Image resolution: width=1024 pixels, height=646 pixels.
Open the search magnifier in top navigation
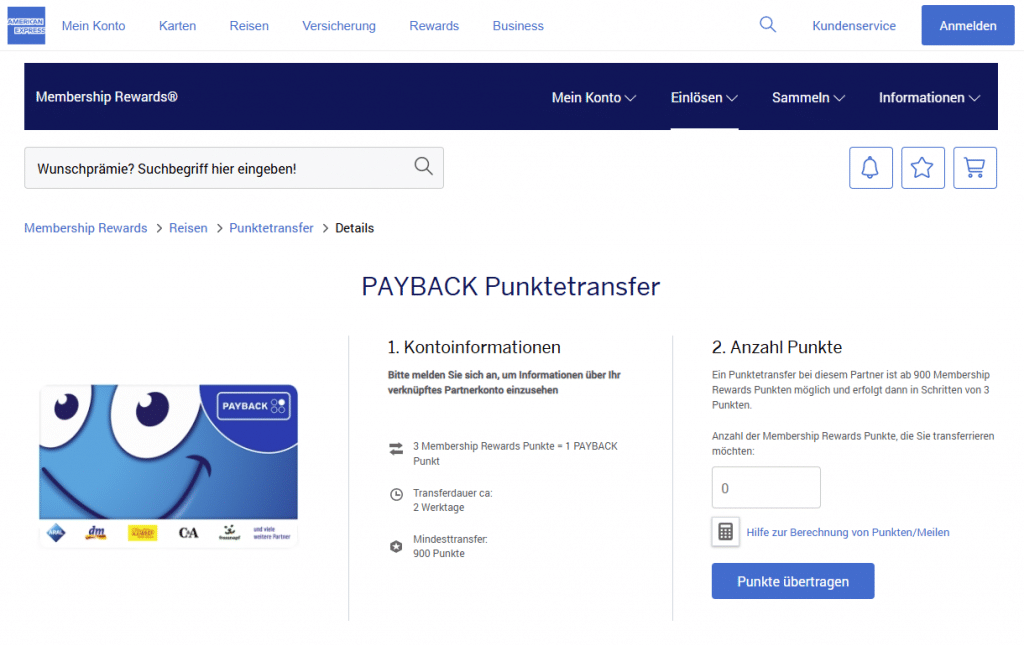click(x=767, y=25)
